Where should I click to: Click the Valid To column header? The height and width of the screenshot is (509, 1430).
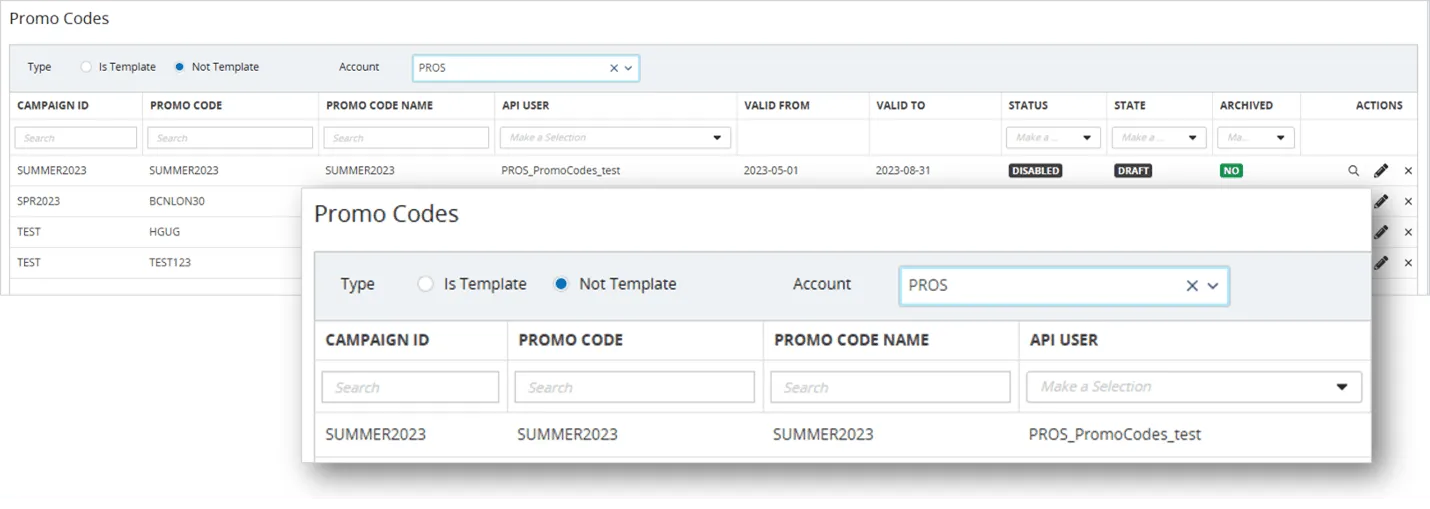(901, 105)
